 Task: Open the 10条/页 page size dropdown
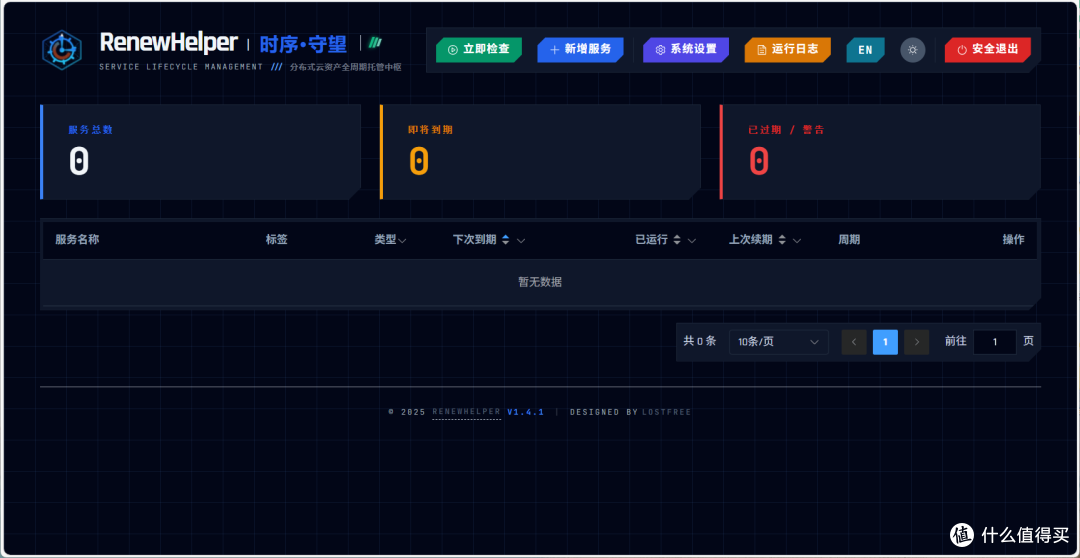[x=778, y=342]
